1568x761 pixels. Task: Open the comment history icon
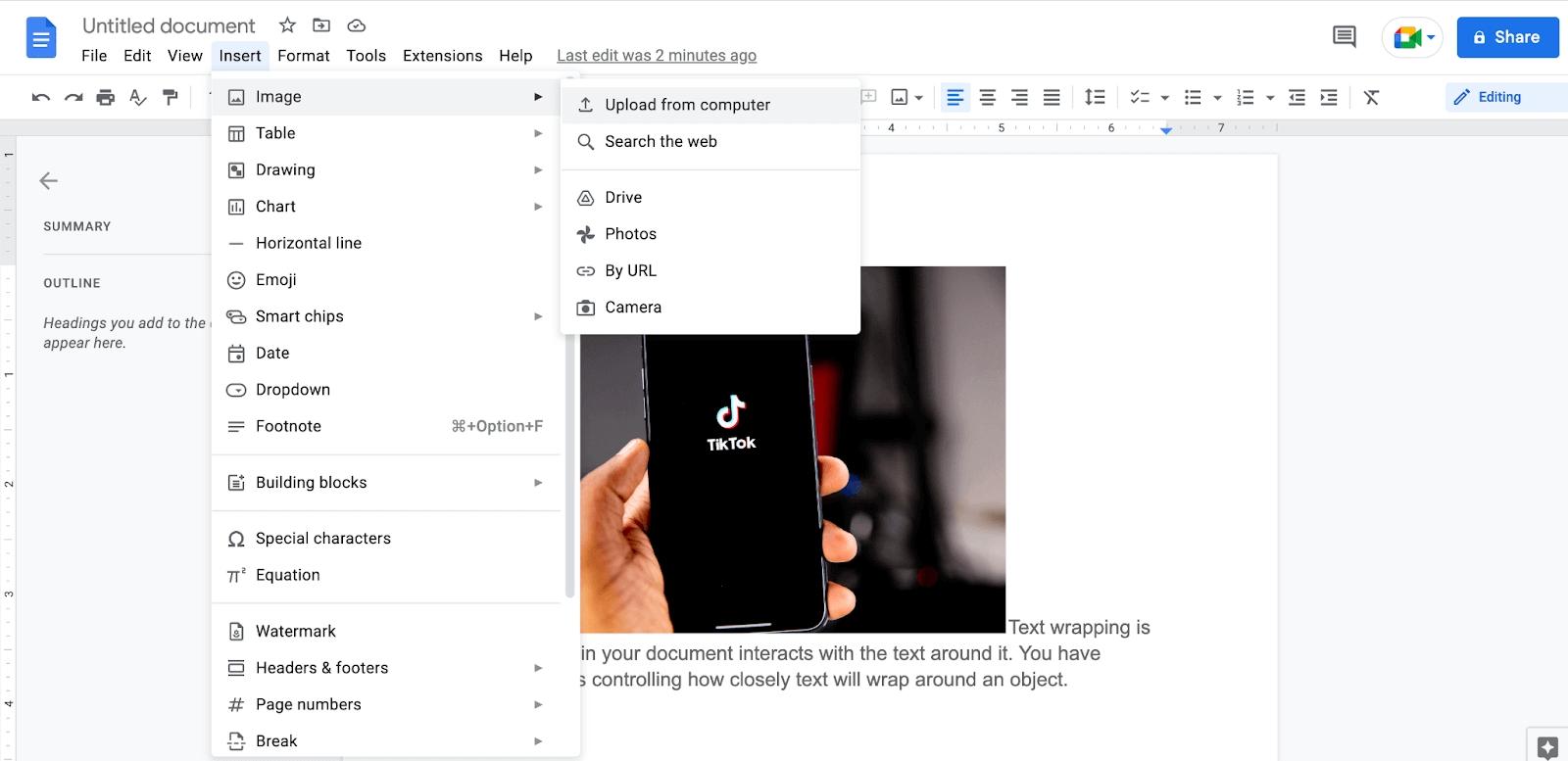coord(1344,37)
